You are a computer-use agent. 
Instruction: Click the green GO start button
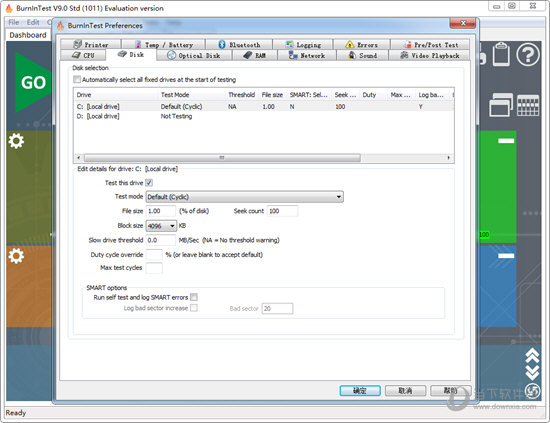click(33, 83)
